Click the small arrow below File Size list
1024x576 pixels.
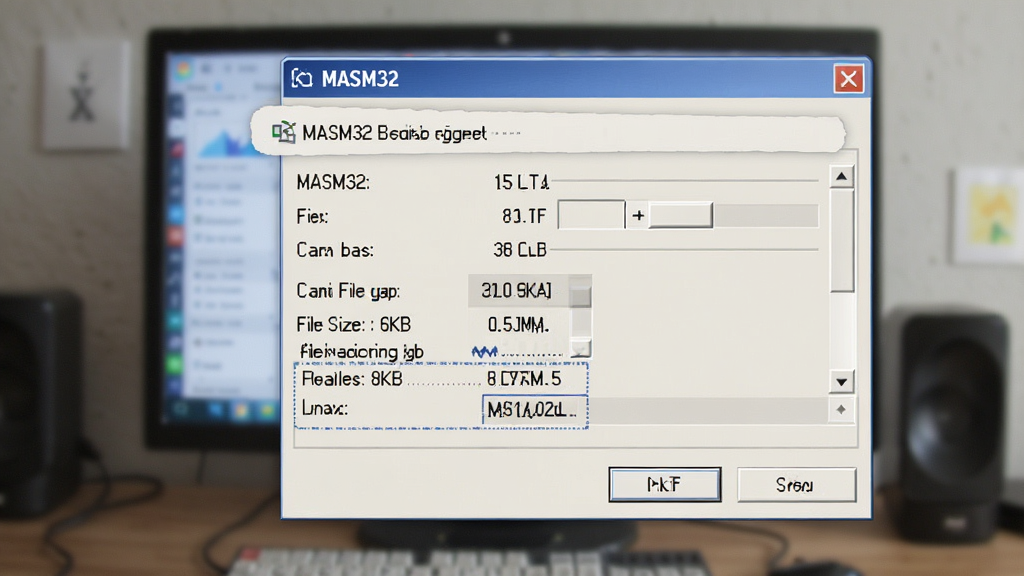[x=581, y=349]
